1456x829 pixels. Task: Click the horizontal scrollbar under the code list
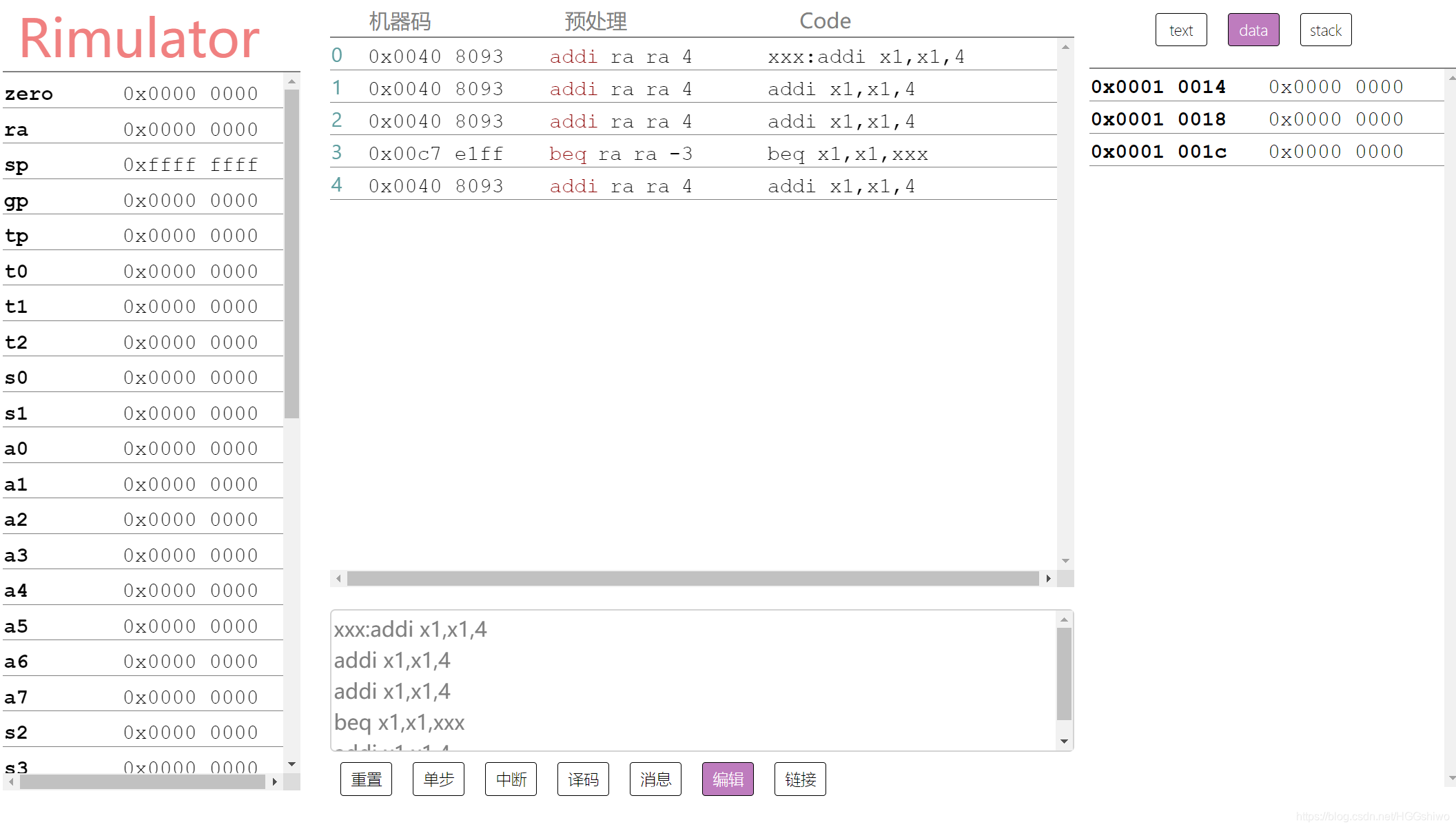pos(689,578)
